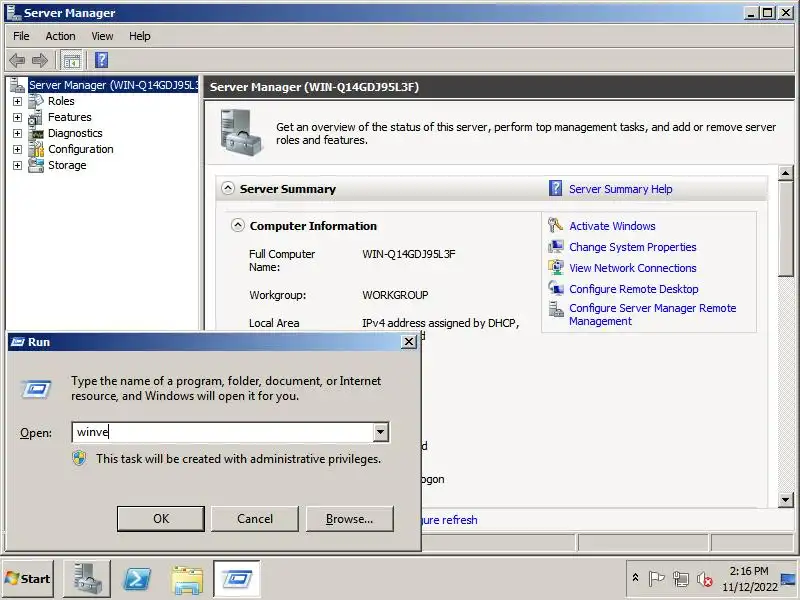This screenshot has width=800, height=600.
Task: Select the Configuration node icon in the tree
Action: [x=36, y=149]
